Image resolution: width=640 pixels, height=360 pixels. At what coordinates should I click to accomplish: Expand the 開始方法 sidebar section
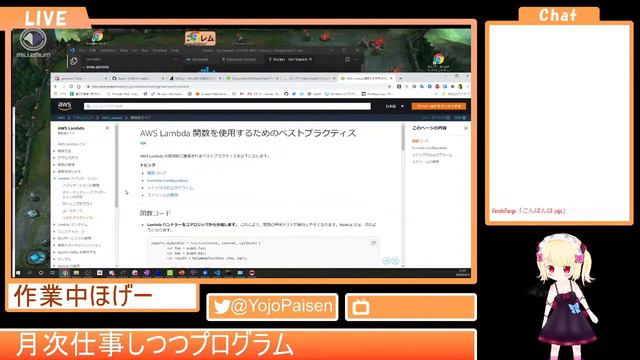pyautogui.click(x=54, y=151)
